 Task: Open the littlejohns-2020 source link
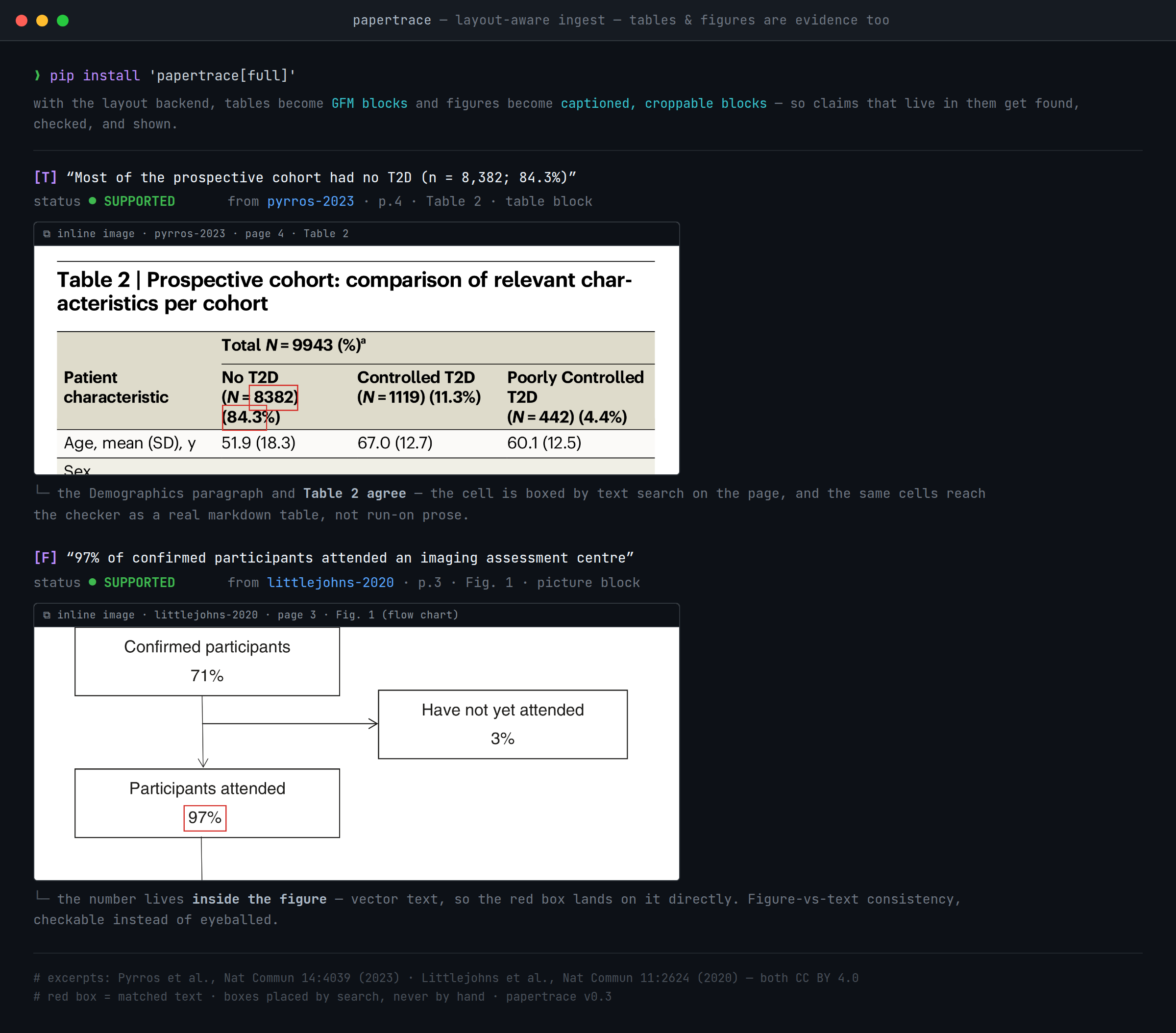point(330,582)
